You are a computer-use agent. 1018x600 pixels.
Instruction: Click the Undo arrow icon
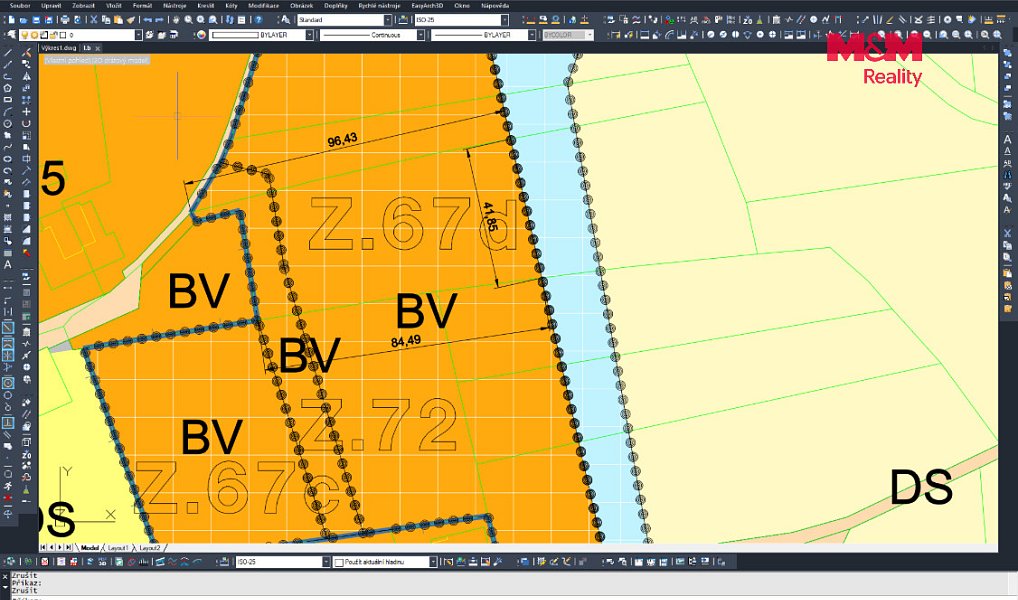147,20
